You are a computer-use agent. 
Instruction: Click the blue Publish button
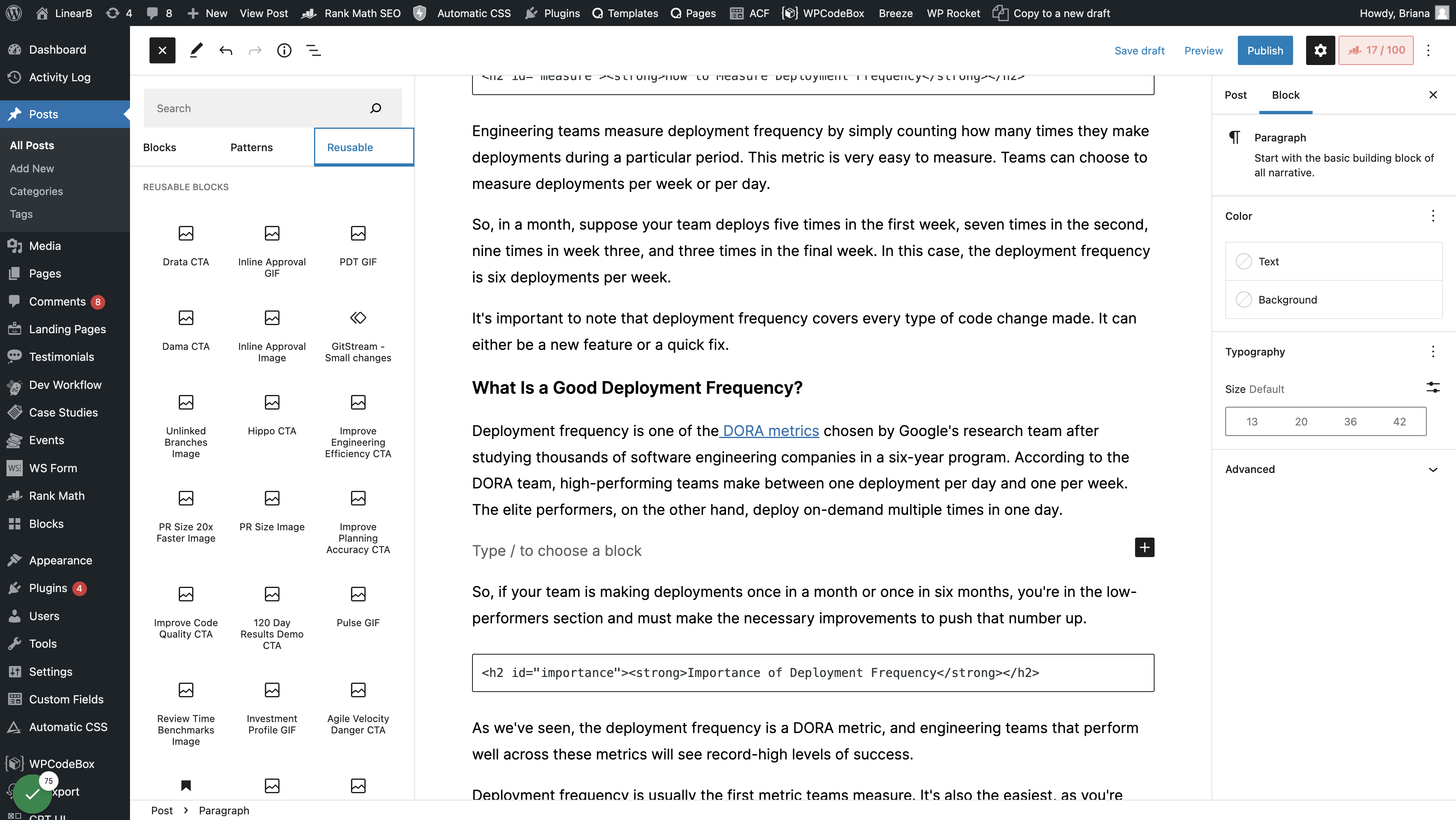click(x=1265, y=50)
